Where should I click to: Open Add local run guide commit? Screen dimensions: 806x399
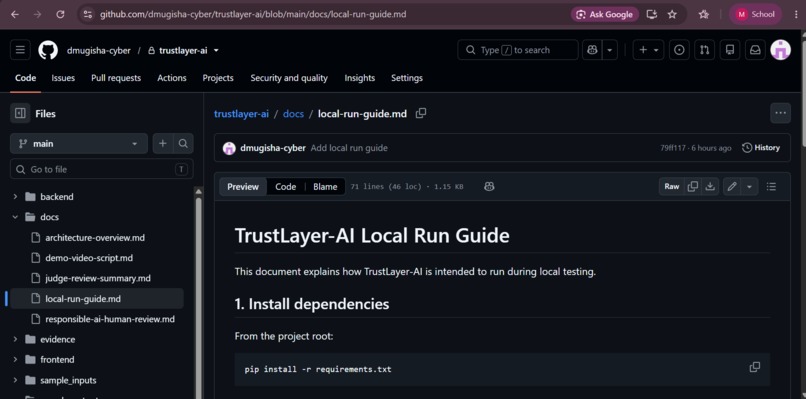coord(349,148)
